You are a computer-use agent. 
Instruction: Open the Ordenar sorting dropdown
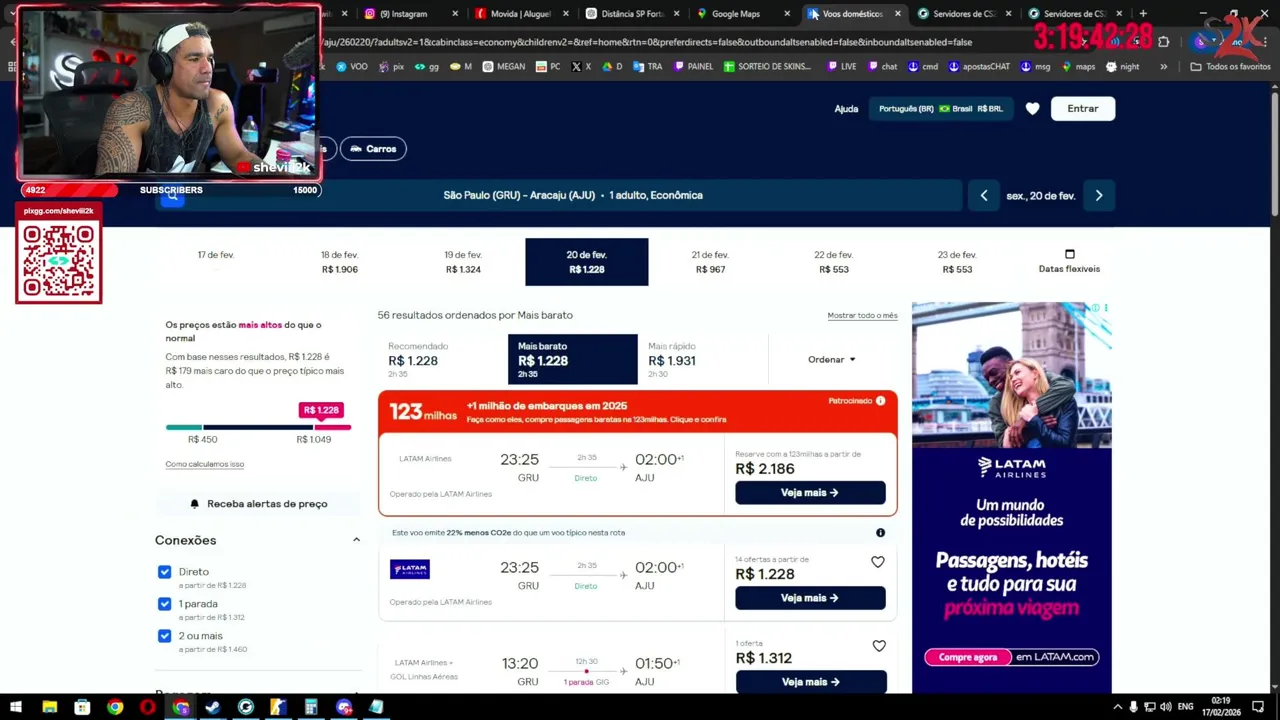[832, 359]
